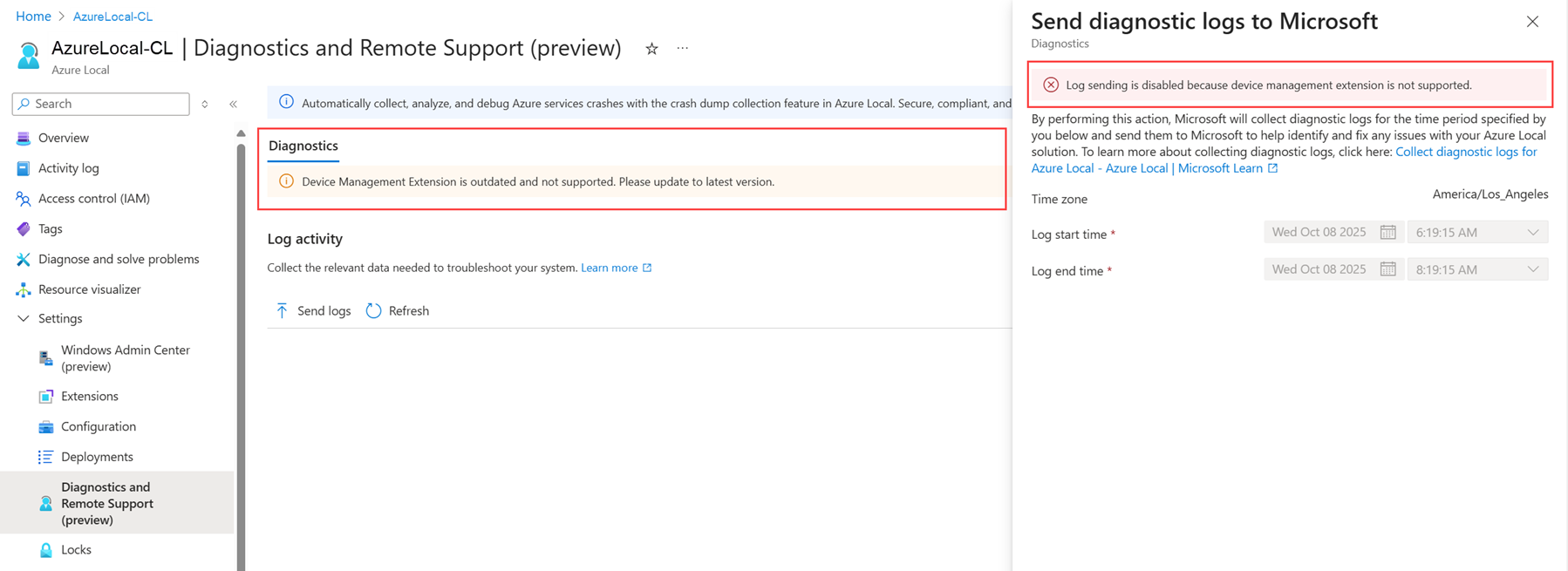Image resolution: width=1568 pixels, height=571 pixels.
Task: Navigate to Home in the breadcrumb
Action: (x=33, y=17)
